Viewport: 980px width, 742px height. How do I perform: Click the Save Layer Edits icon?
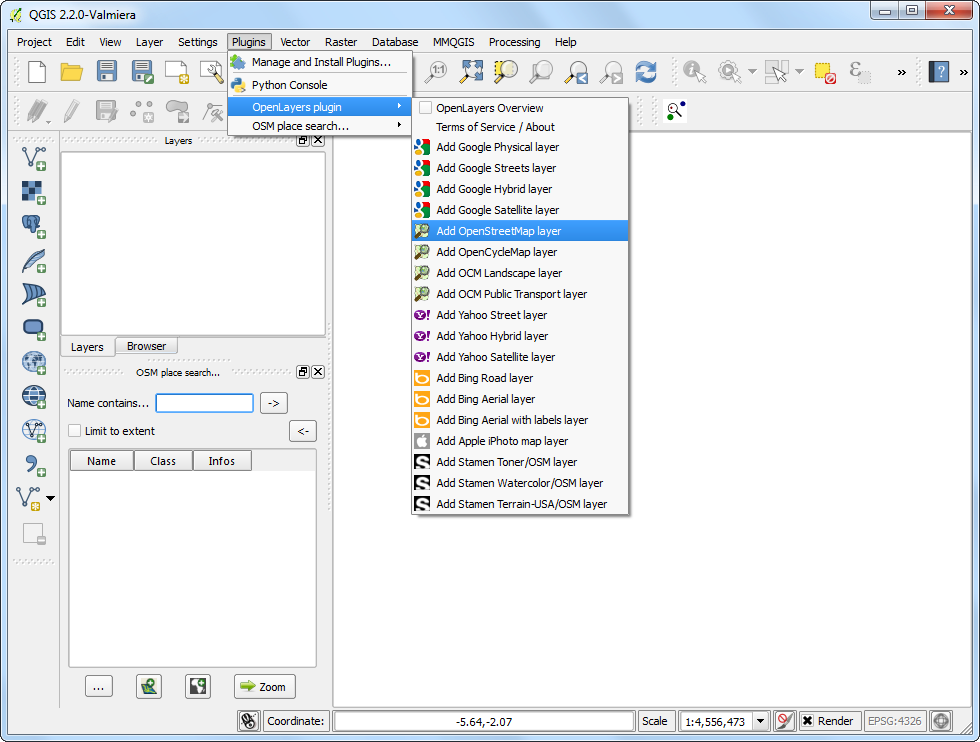click(x=106, y=112)
